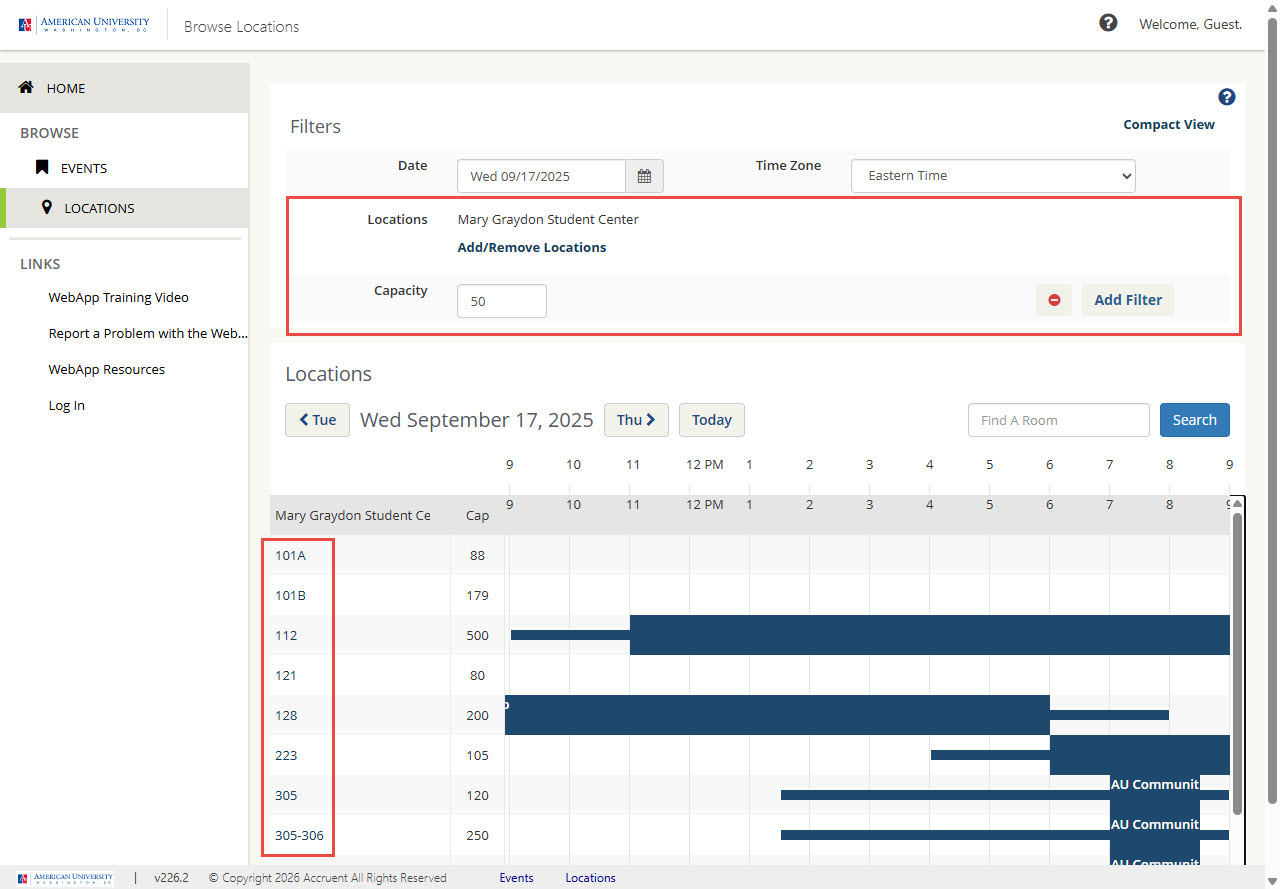Click the room 223 booking bar
Viewport: 1280px width, 889px height.
coord(1140,755)
